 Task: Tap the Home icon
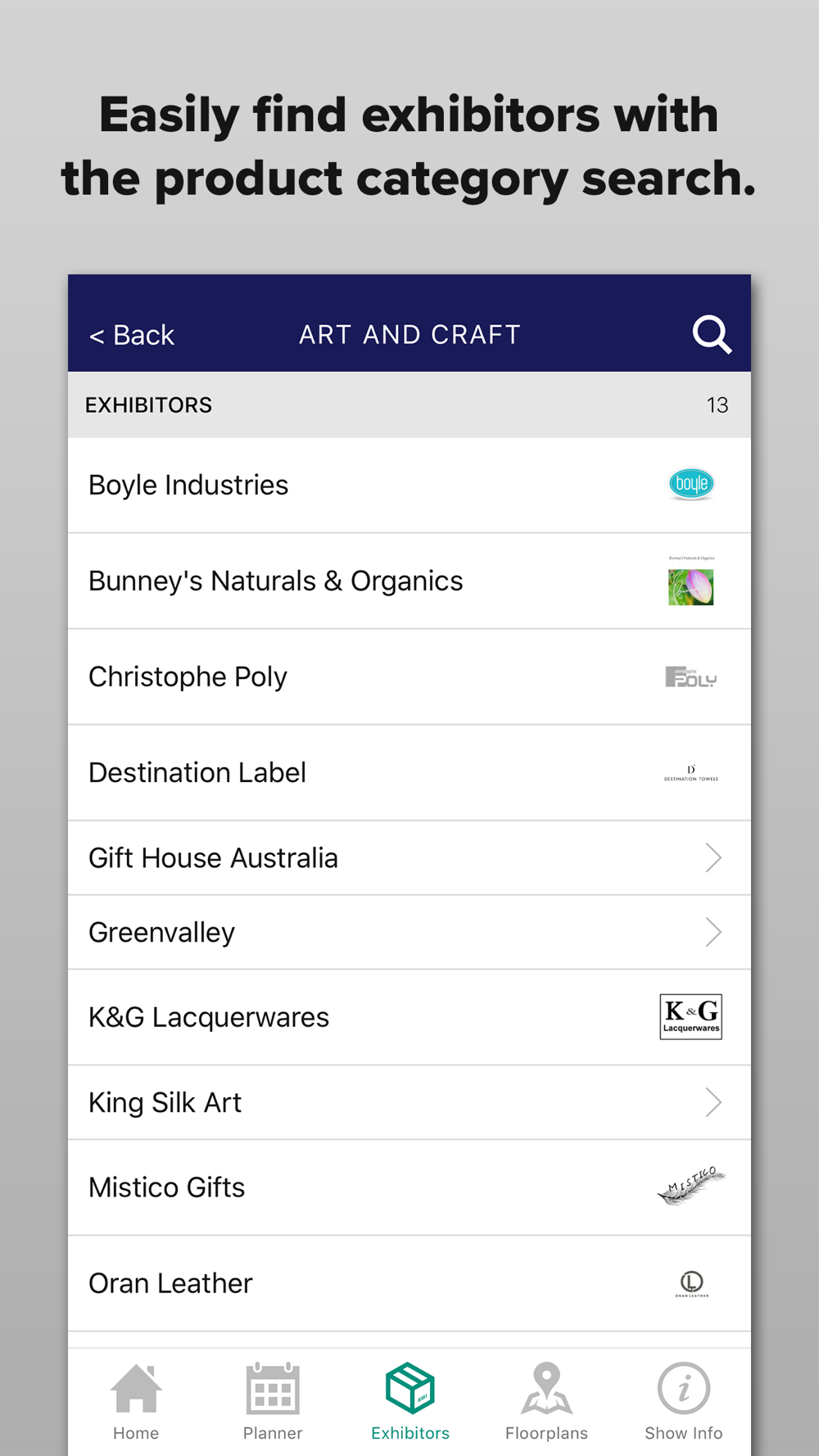click(136, 1390)
